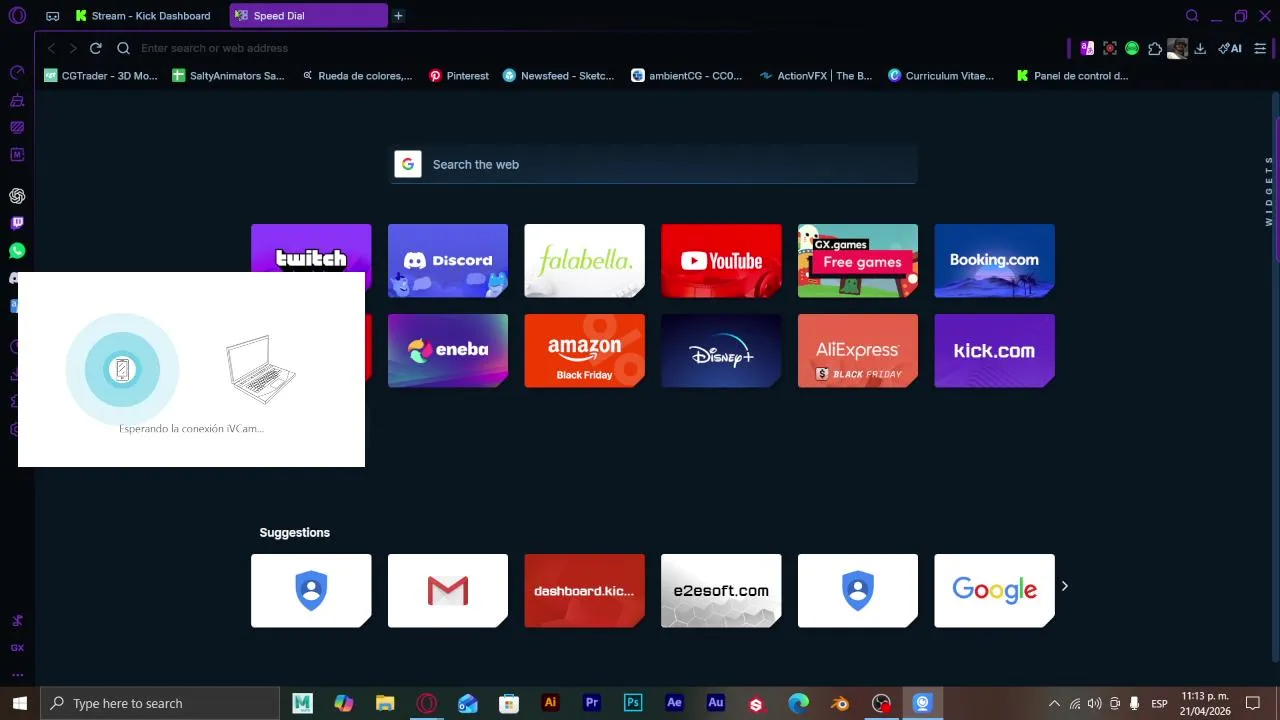Open the volume control in system tray
Image resolution: width=1280 pixels, height=720 pixels.
point(1094,703)
